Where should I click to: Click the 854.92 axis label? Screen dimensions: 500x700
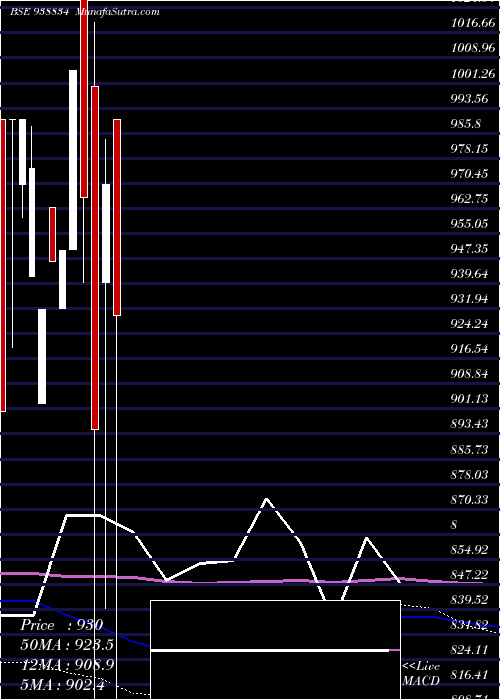[469, 550]
